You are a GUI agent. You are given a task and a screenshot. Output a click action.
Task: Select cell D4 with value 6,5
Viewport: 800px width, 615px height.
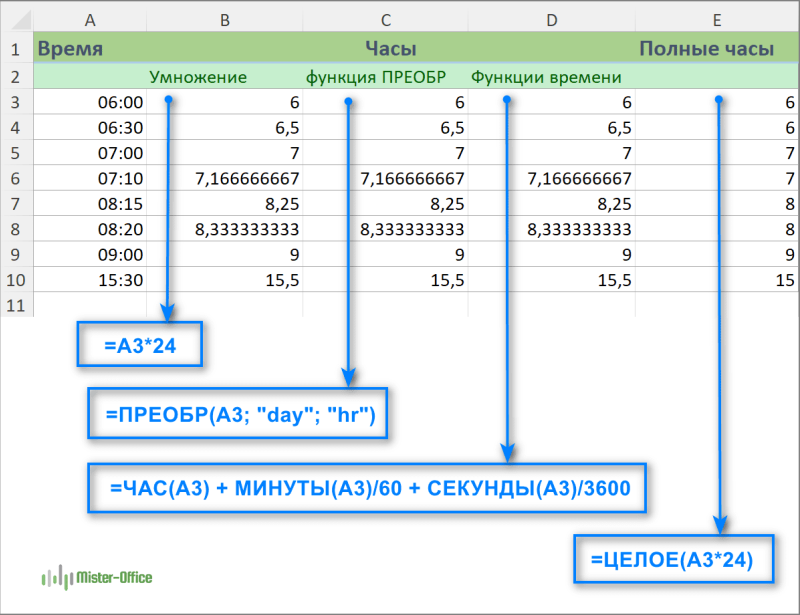click(x=552, y=127)
